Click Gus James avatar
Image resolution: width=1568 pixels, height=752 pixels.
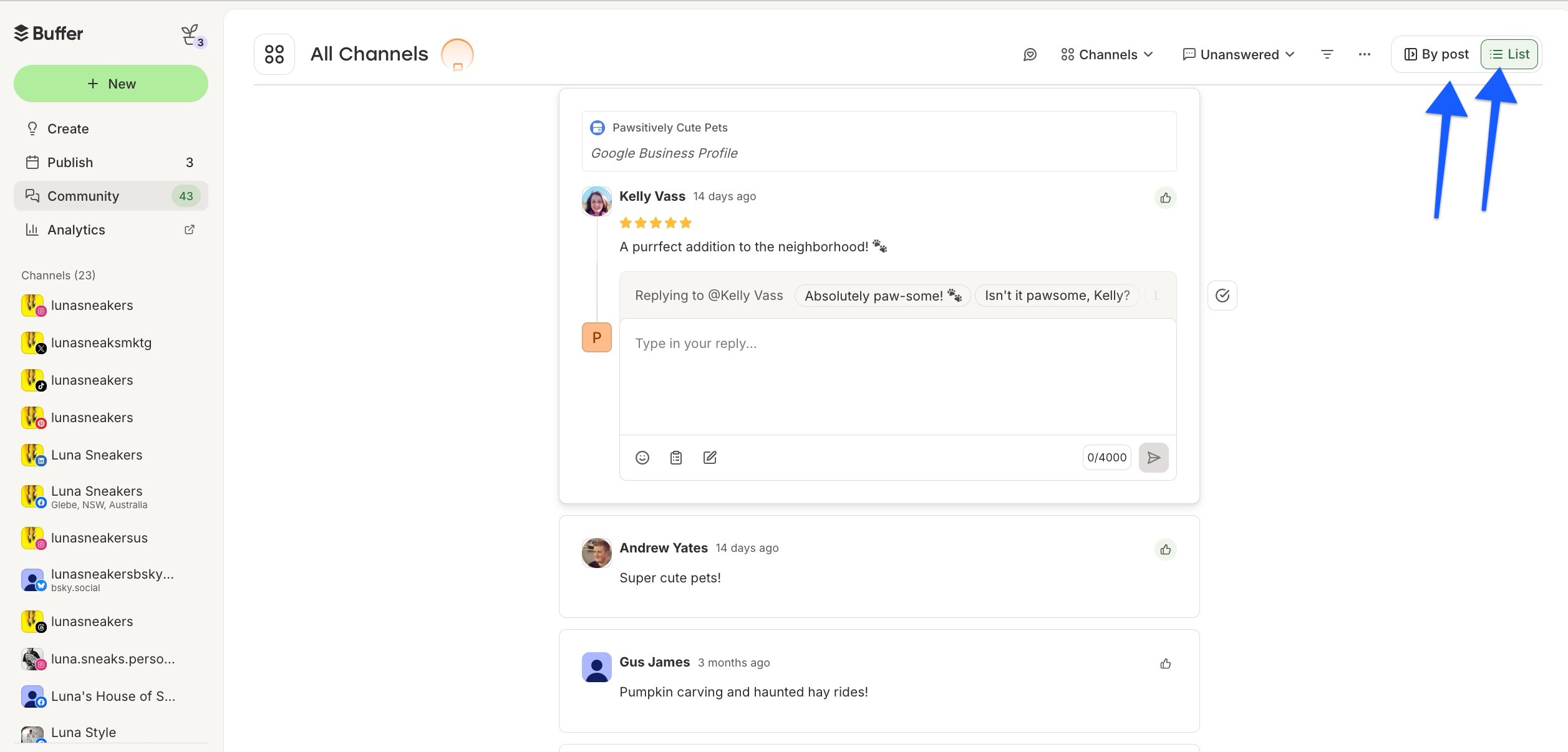[597, 667]
